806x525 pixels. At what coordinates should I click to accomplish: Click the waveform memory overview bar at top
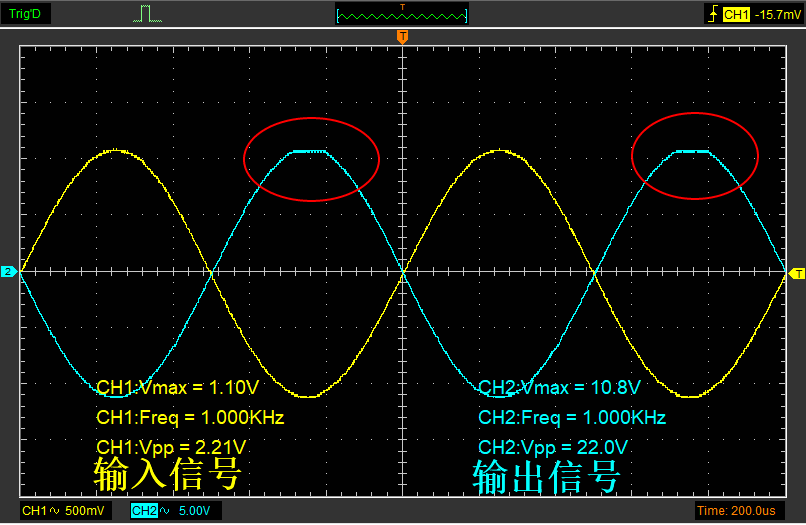tap(402, 15)
